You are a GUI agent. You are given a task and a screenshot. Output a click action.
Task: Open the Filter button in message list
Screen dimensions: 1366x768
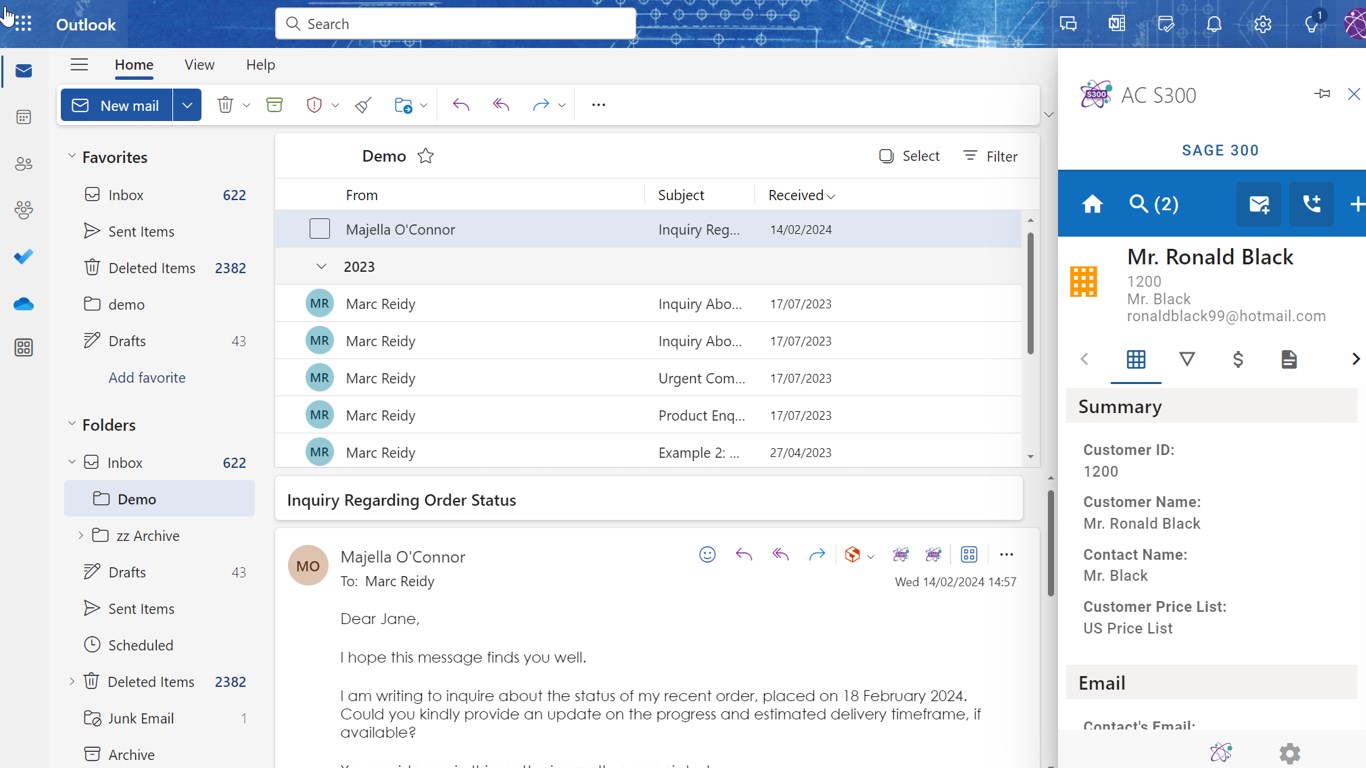pyautogui.click(x=990, y=156)
